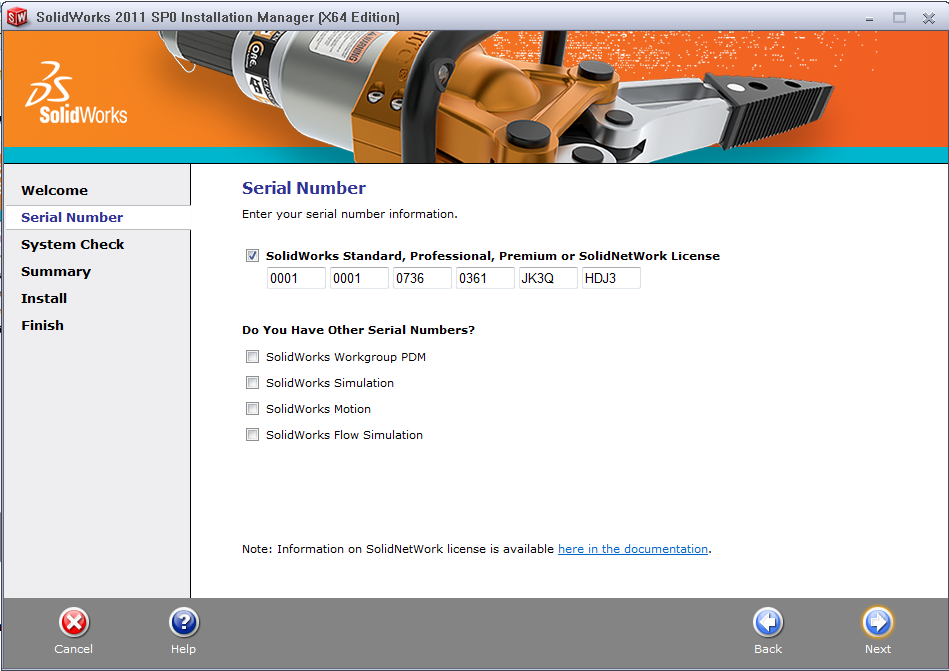Image resolution: width=949 pixels, height=671 pixels.
Task: Click the red Cancel icon
Action: (74, 623)
